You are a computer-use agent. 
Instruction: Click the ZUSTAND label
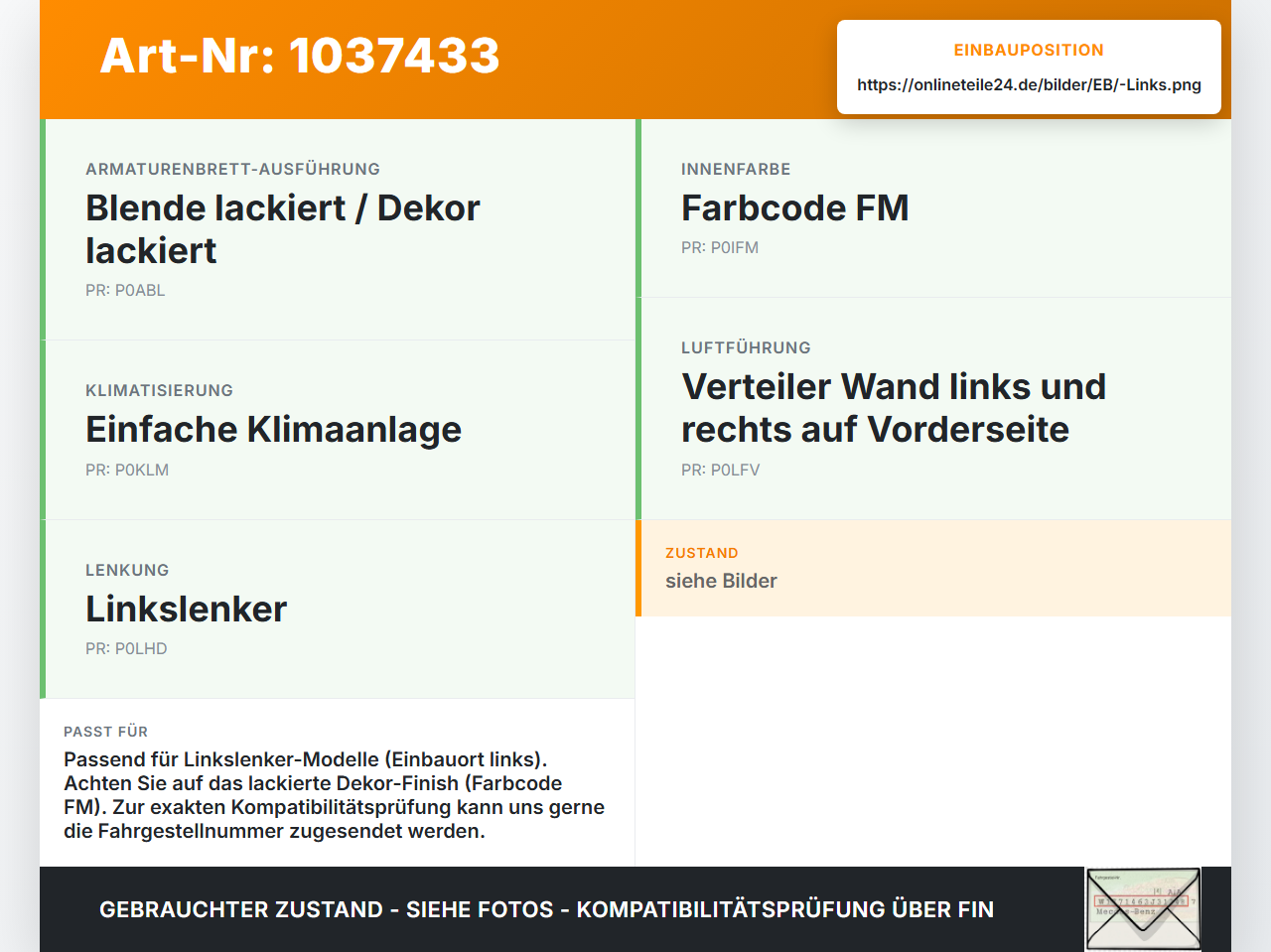702,553
